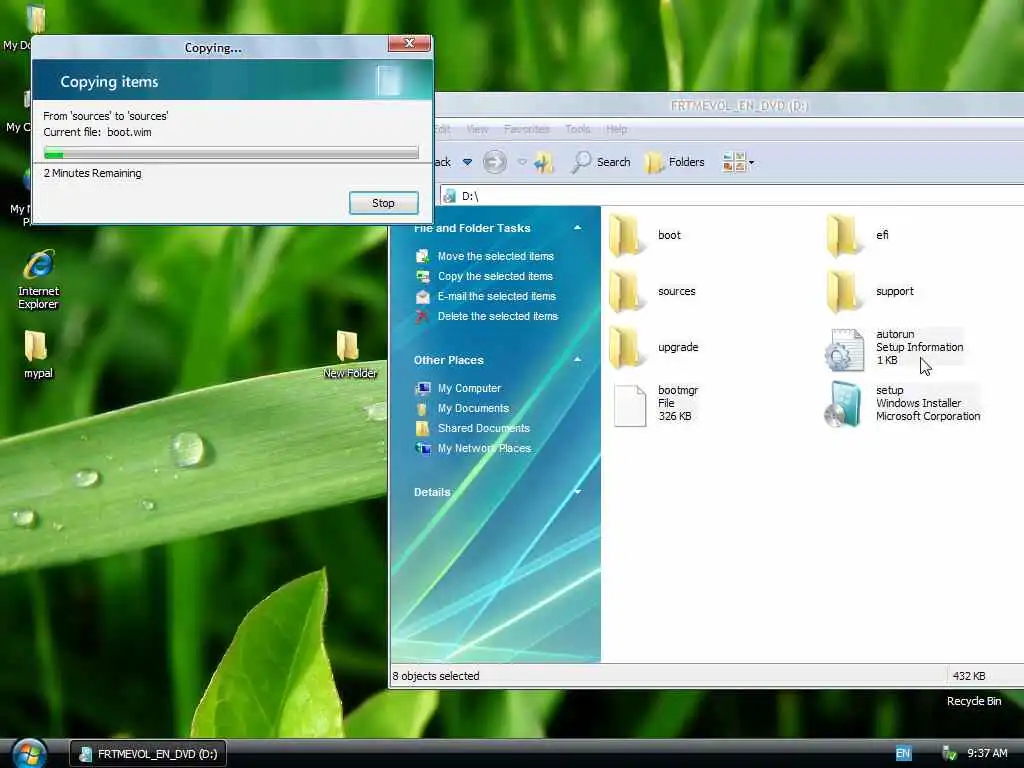Click the EN language indicator
This screenshot has width=1024, height=768.
coord(903,754)
